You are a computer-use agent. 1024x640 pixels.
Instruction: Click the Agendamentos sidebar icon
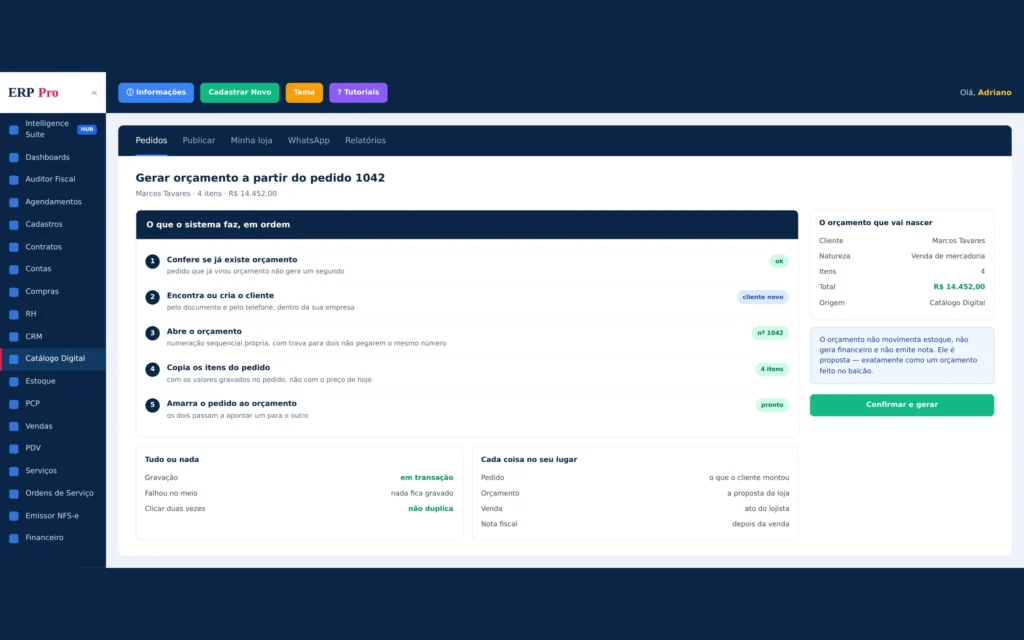tap(14, 202)
